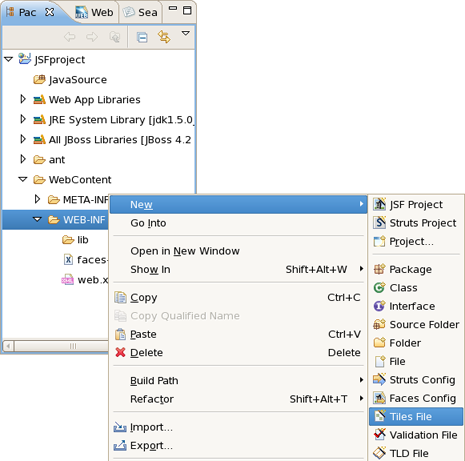Create a new Interface

click(416, 306)
